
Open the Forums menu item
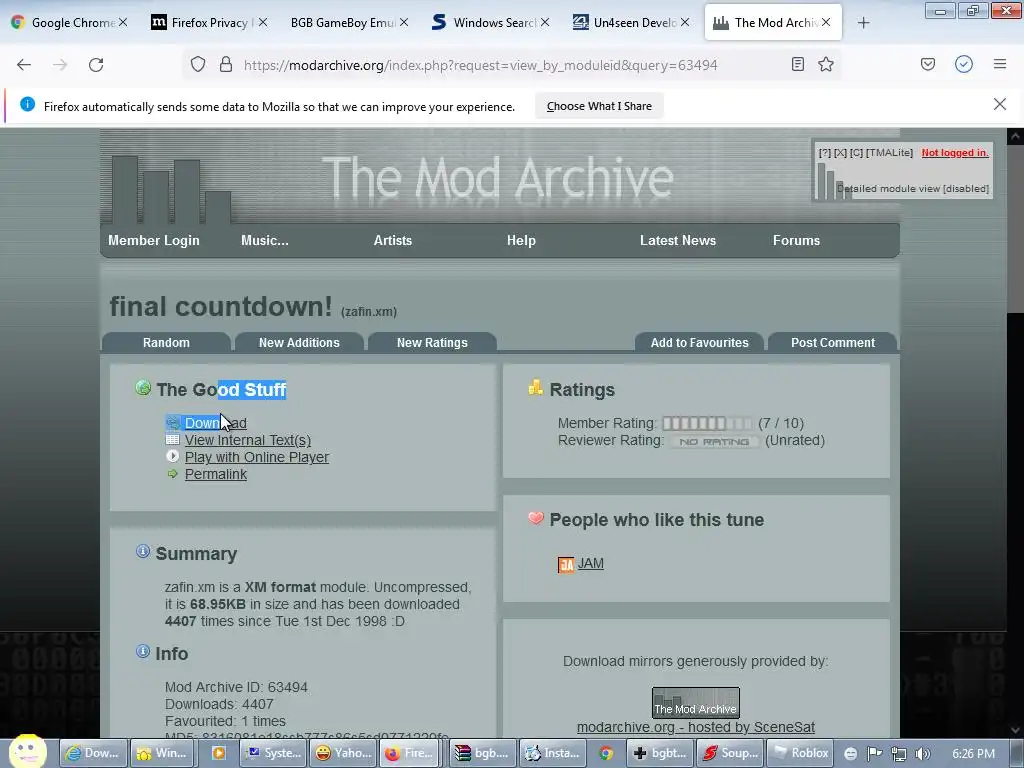click(796, 240)
